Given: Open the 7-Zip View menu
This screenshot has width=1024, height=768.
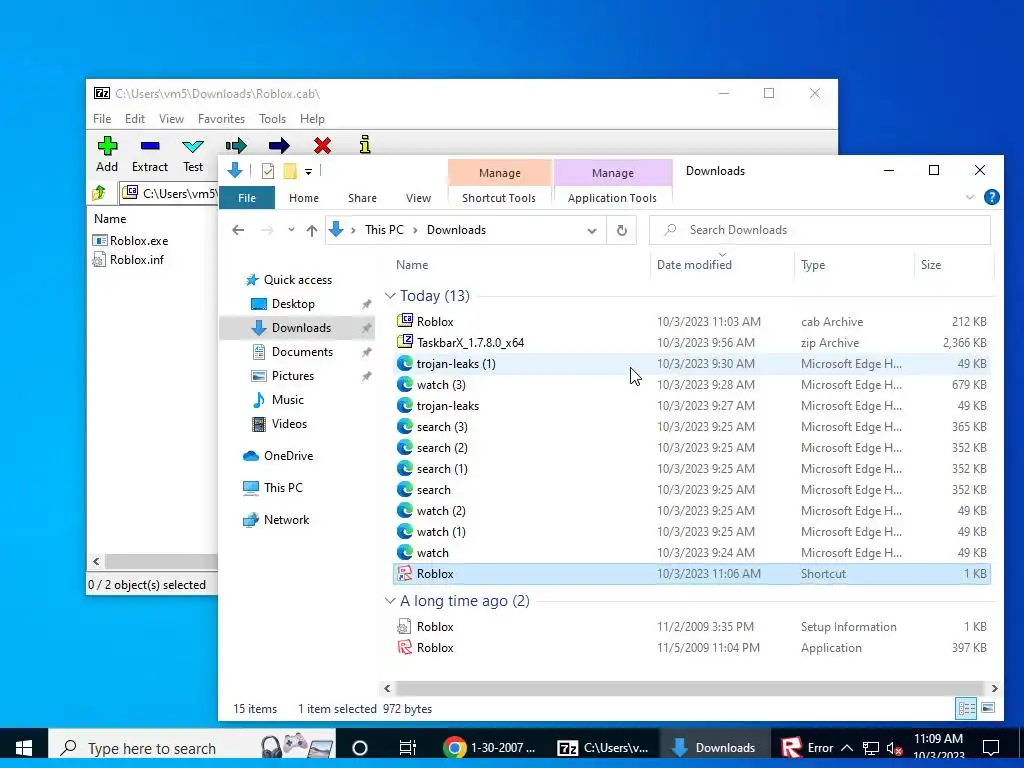Looking at the screenshot, I should click(171, 119).
